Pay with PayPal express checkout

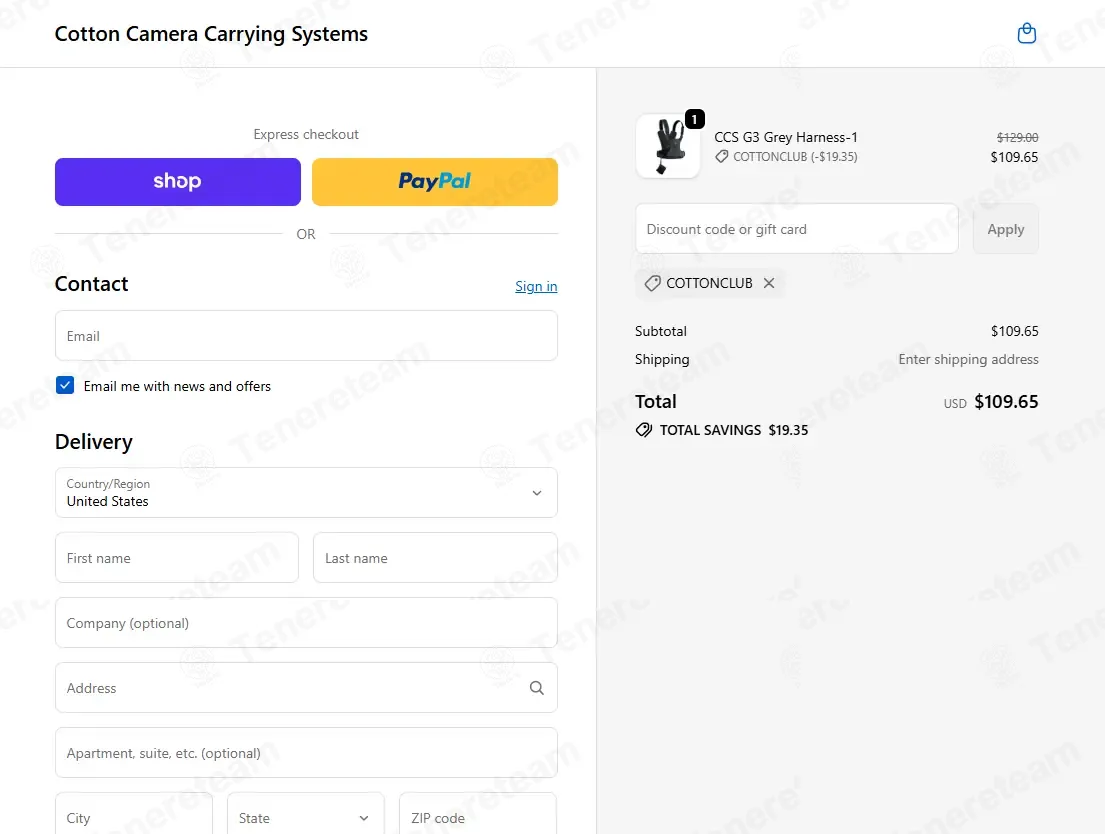(435, 182)
